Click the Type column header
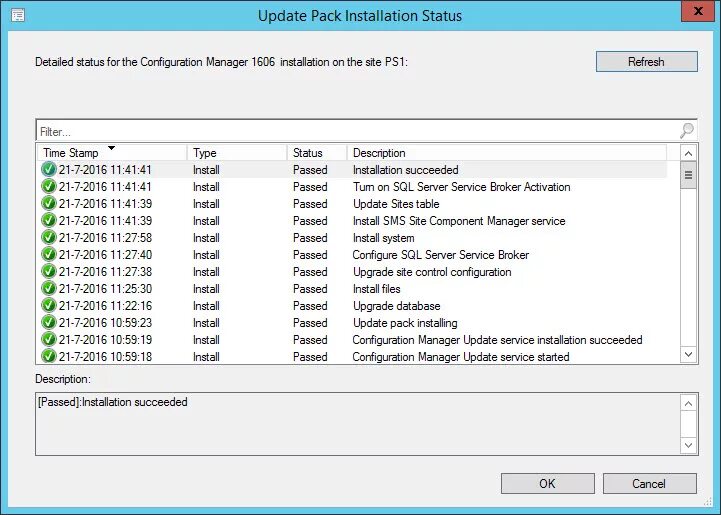721x515 pixels. (236, 153)
